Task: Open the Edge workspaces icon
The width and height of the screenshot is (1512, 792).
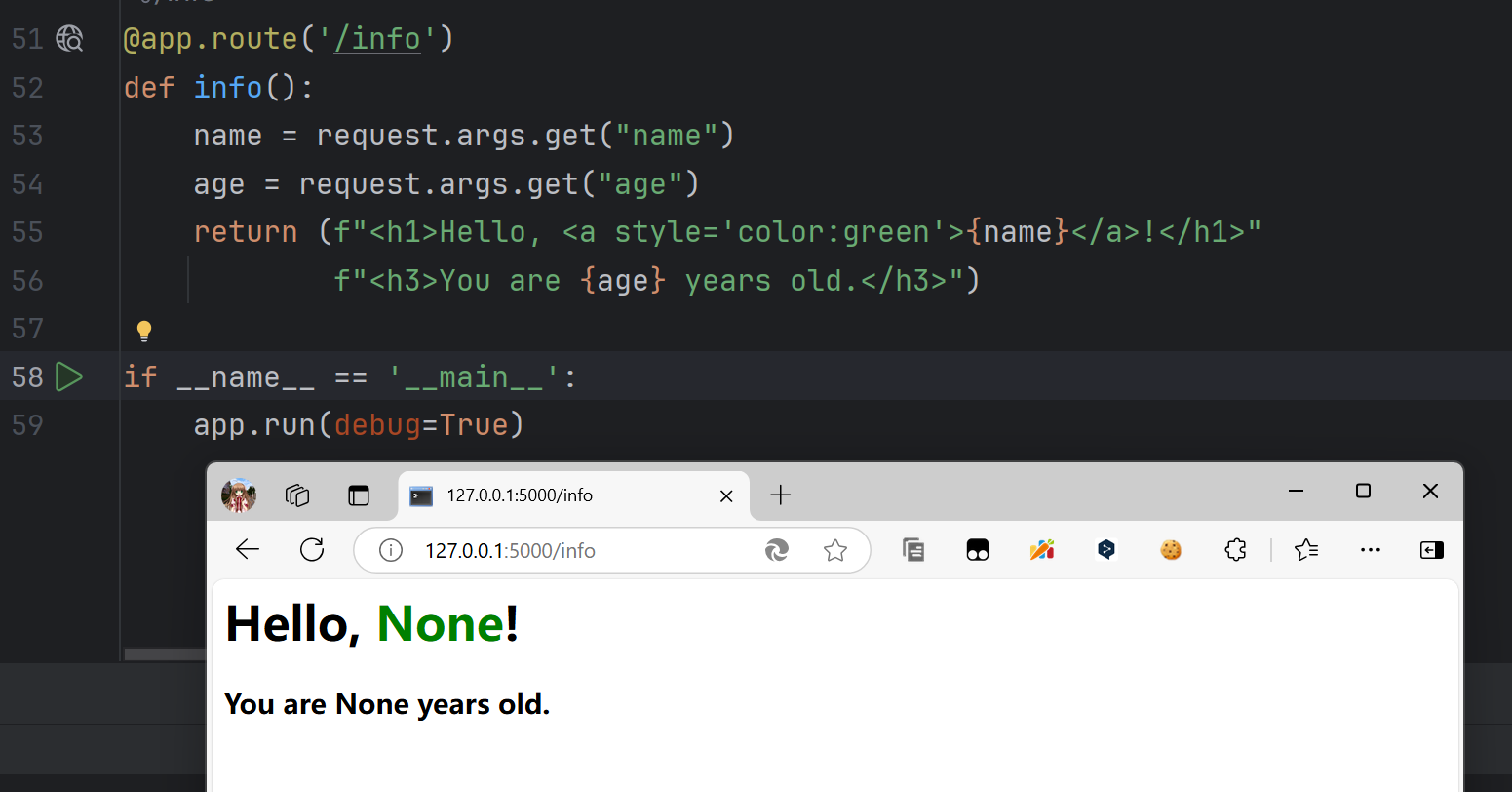Action: (x=297, y=495)
